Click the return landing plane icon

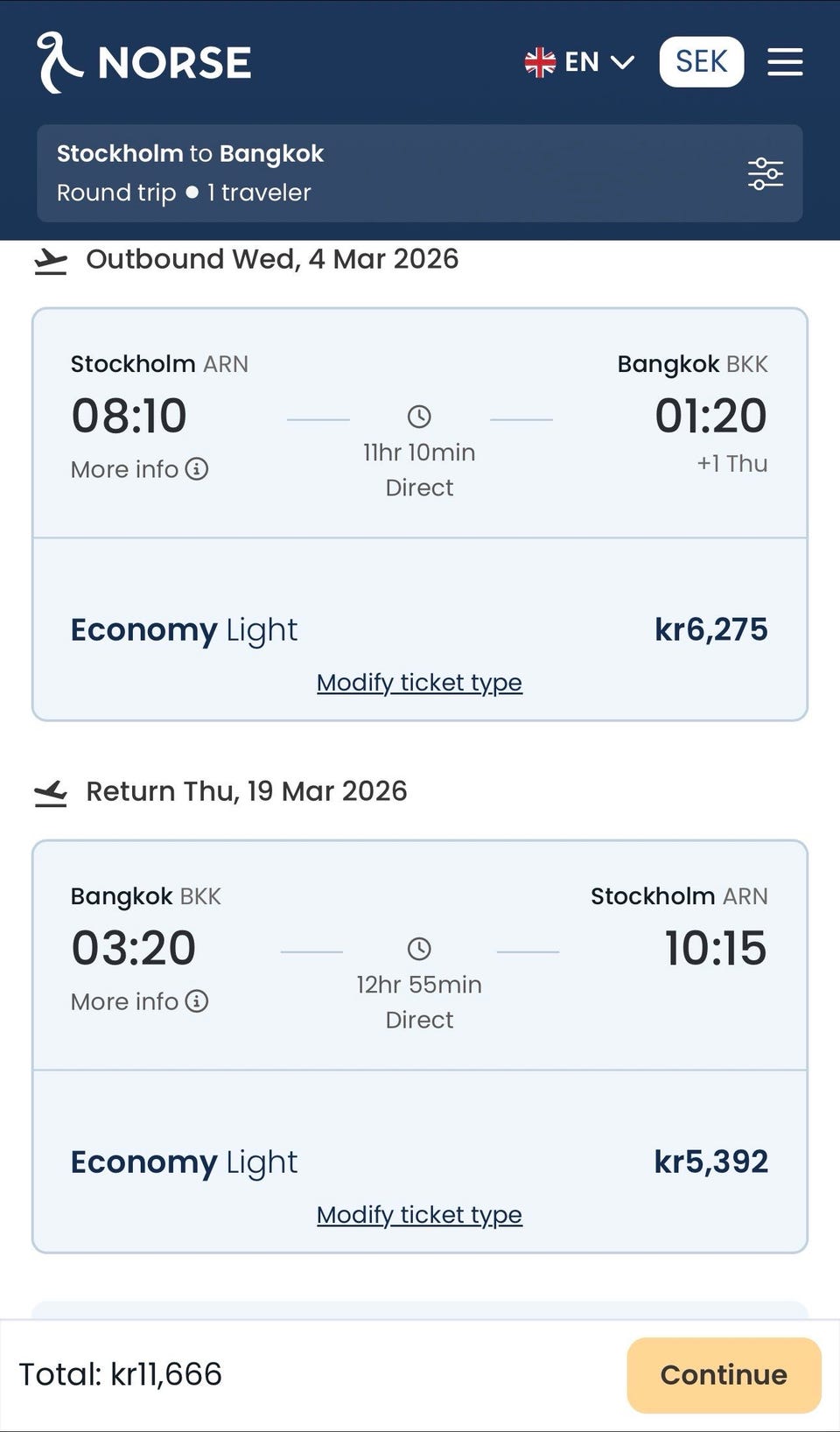tap(51, 793)
